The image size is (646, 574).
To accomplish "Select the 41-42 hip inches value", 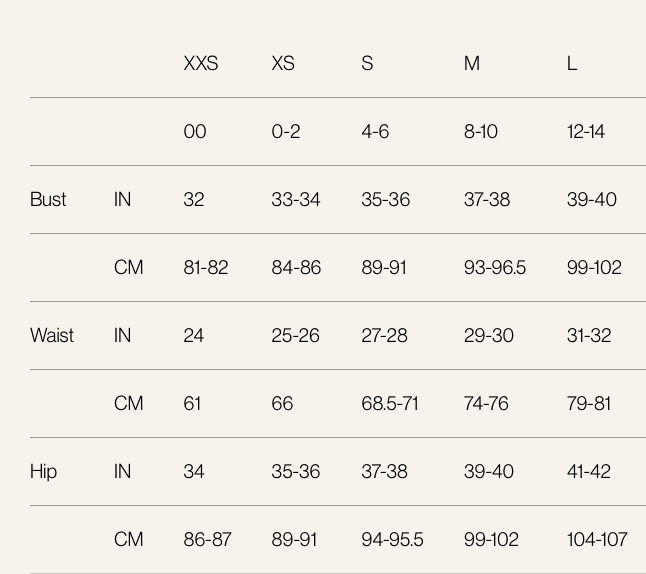I will pos(589,471).
